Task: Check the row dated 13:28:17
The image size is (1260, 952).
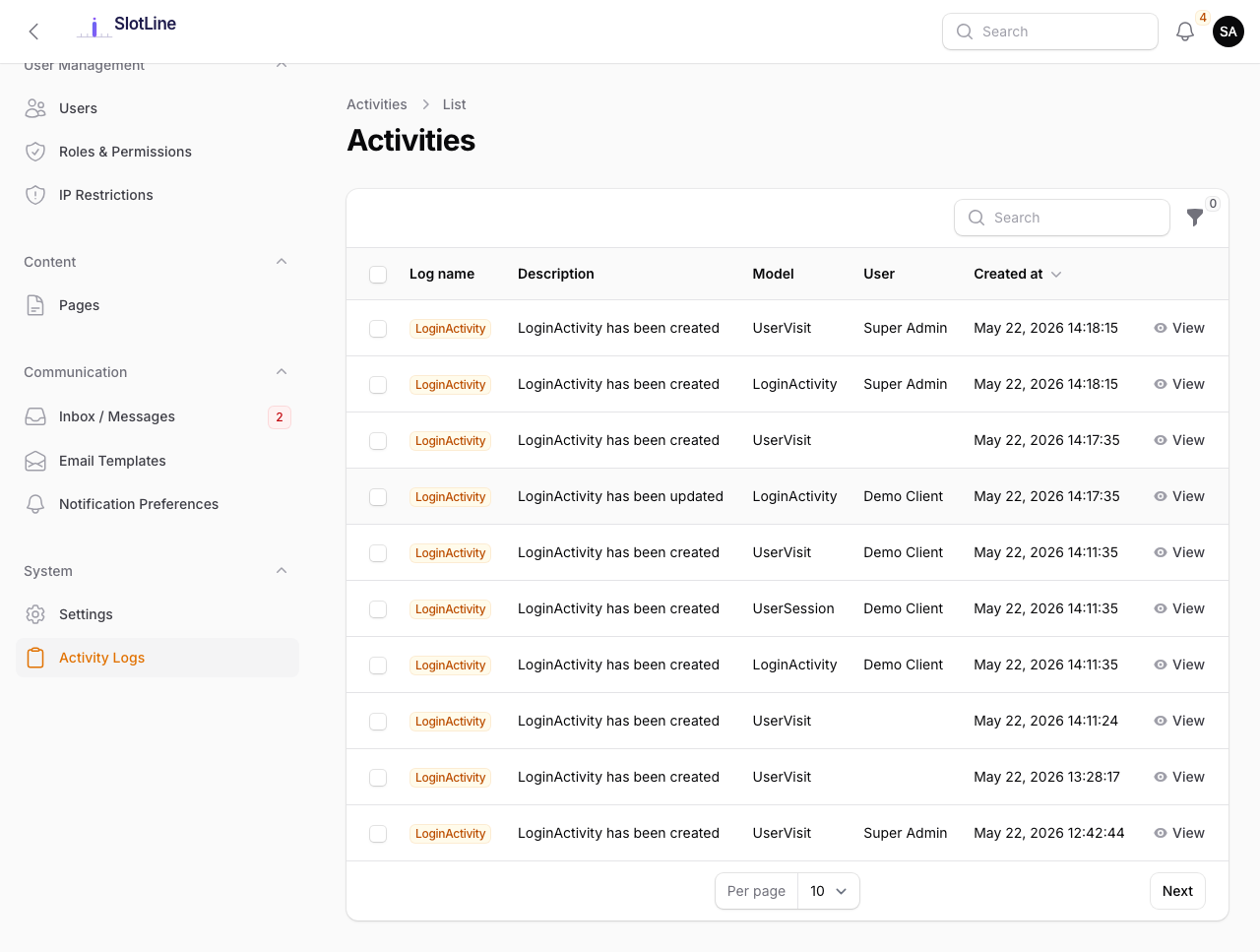Action: (378, 777)
